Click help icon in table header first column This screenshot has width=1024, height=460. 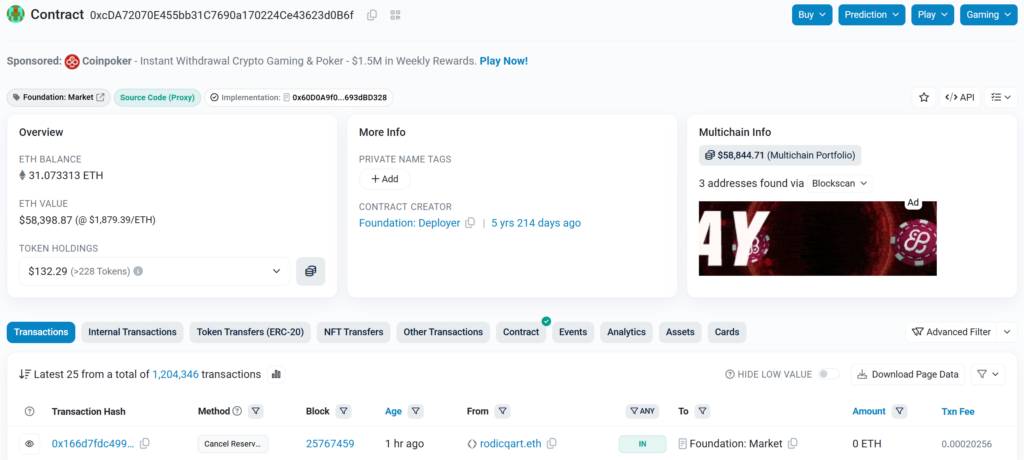coord(29,411)
